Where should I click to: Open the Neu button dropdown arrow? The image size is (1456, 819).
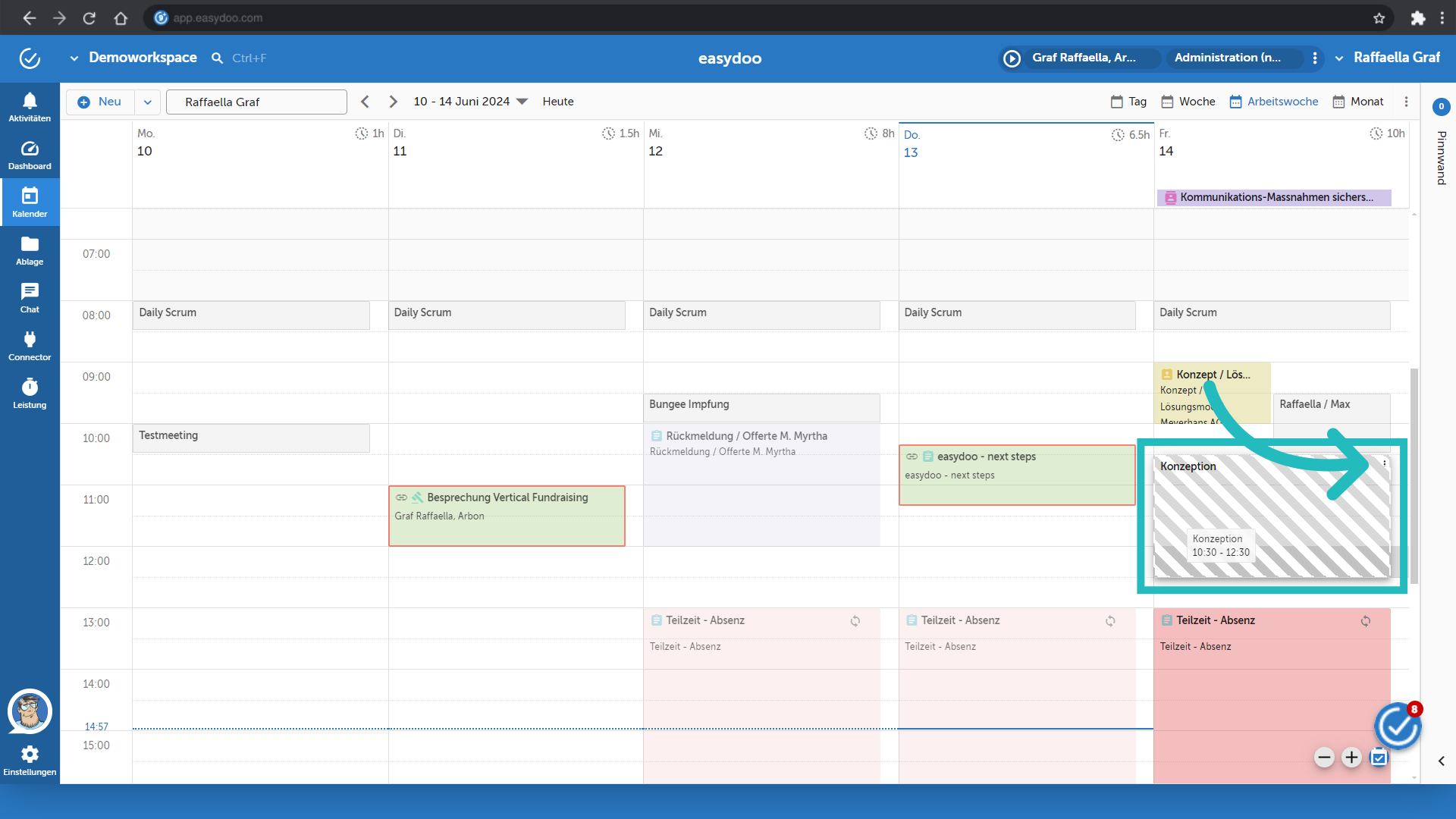point(147,102)
